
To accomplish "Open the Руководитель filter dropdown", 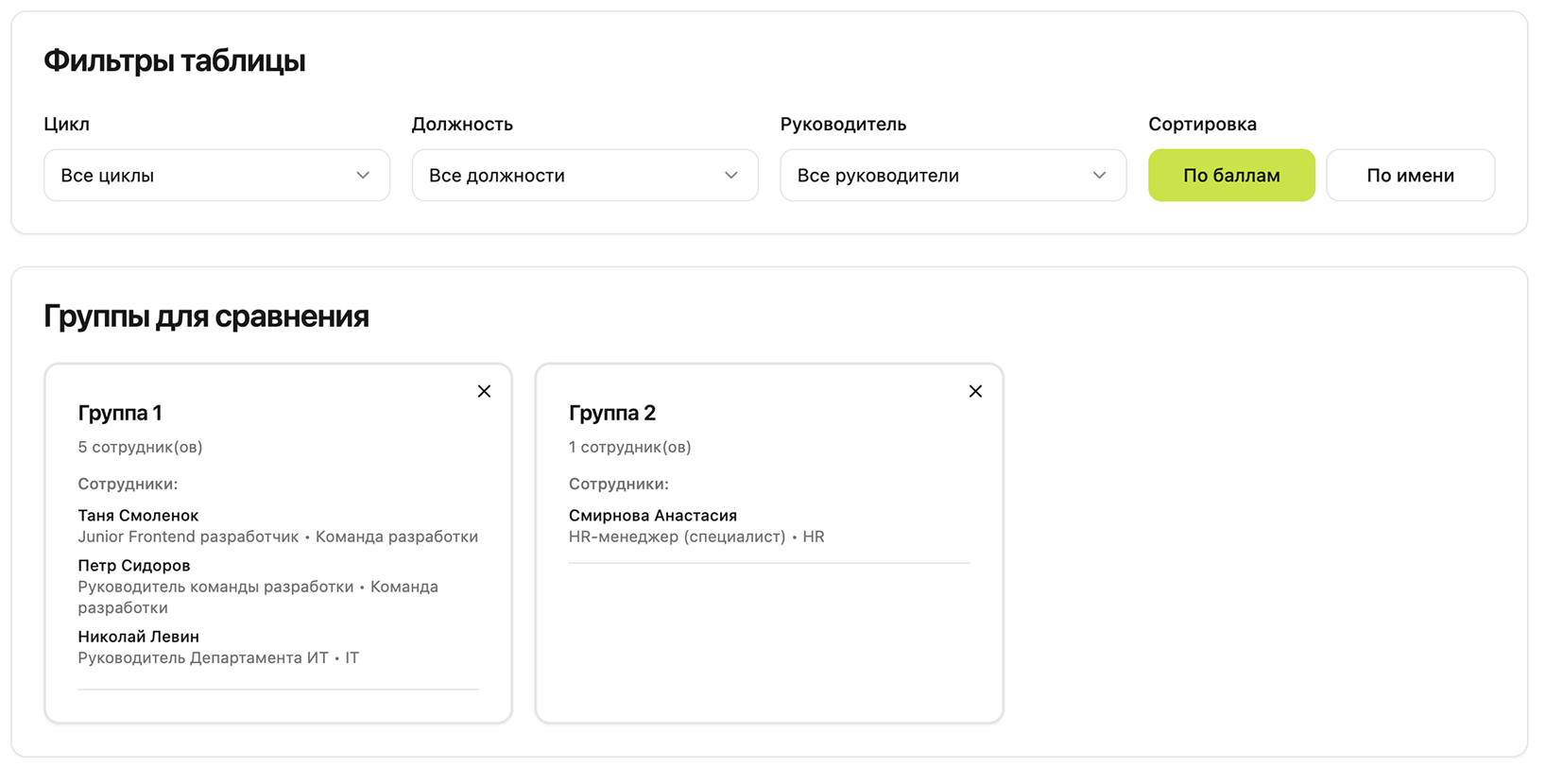I will [953, 176].
